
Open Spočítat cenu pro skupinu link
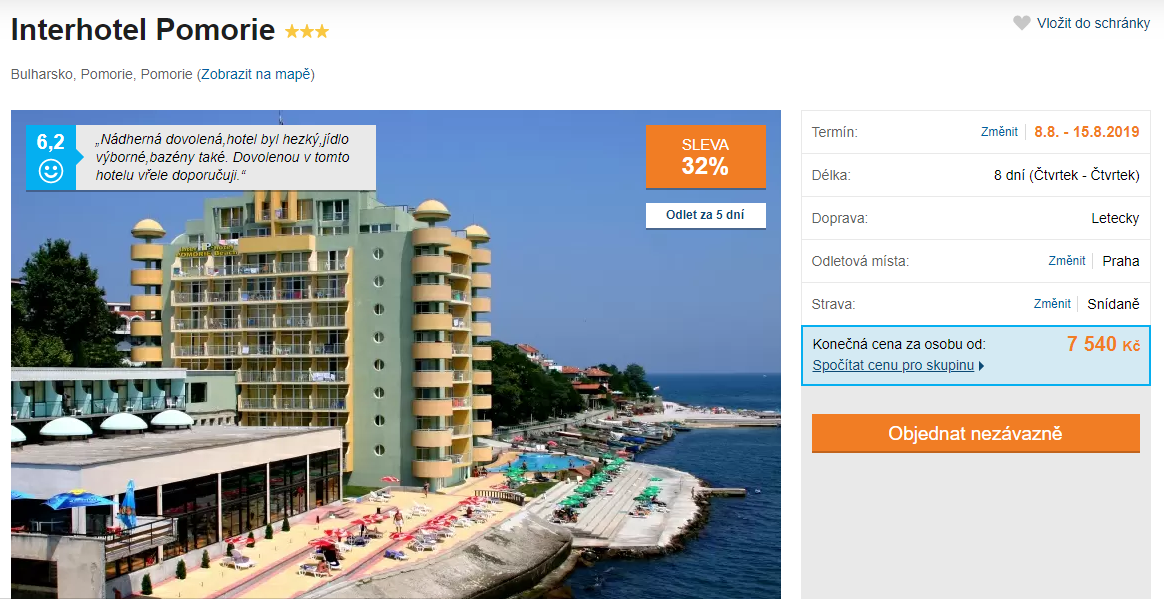click(893, 365)
